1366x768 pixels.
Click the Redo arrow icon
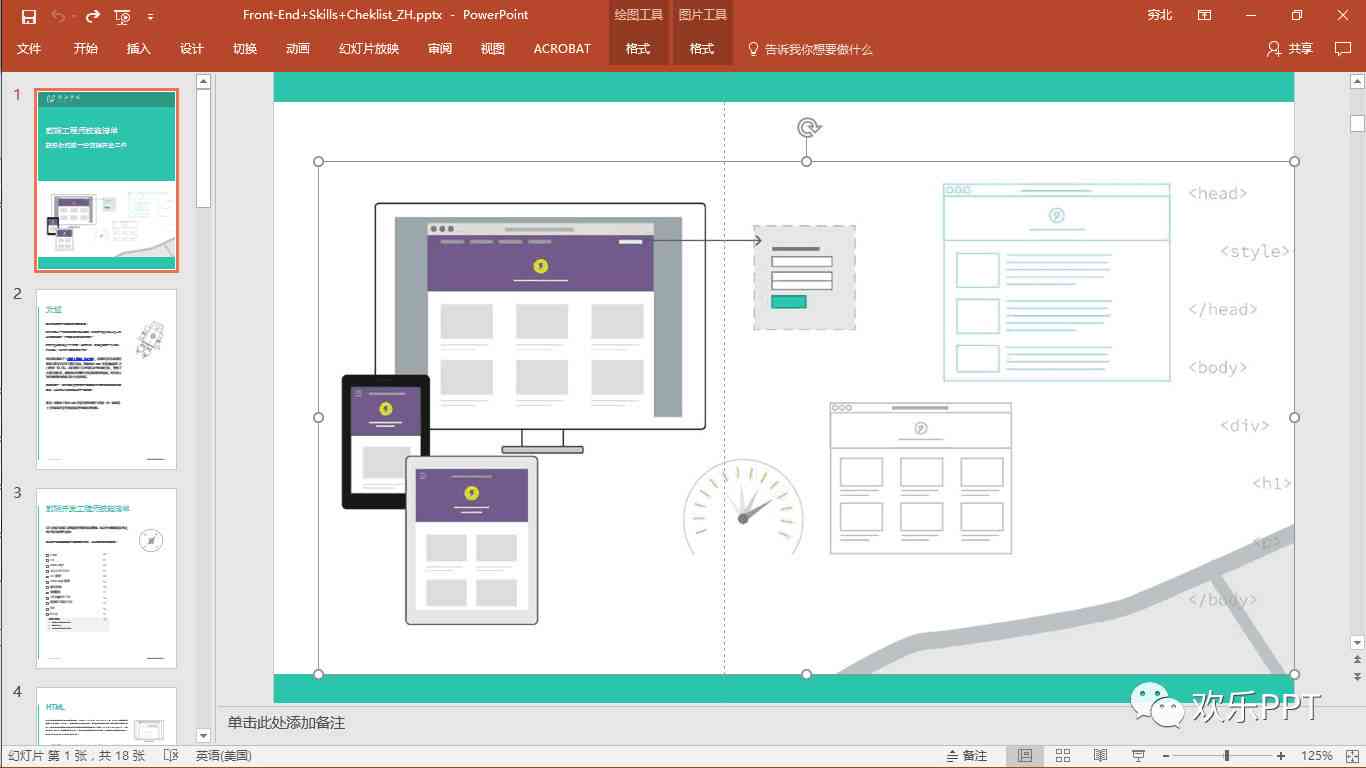(x=93, y=16)
